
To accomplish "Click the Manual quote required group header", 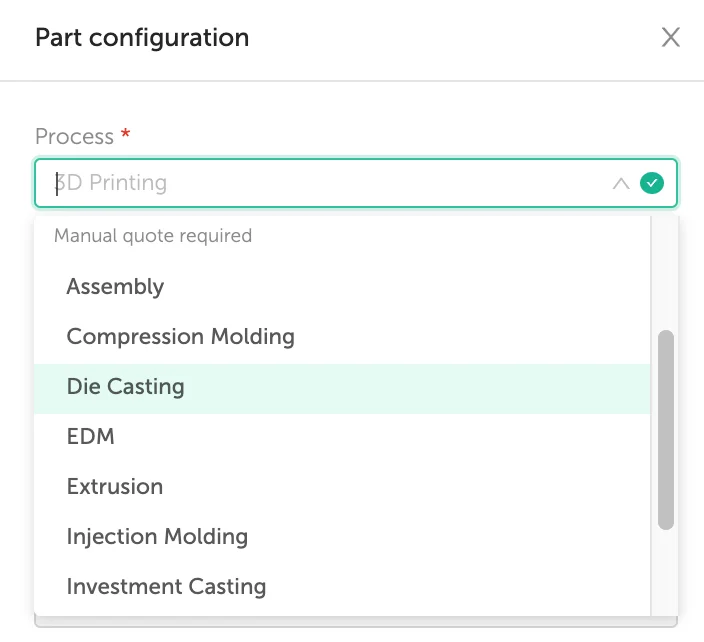I will (153, 236).
